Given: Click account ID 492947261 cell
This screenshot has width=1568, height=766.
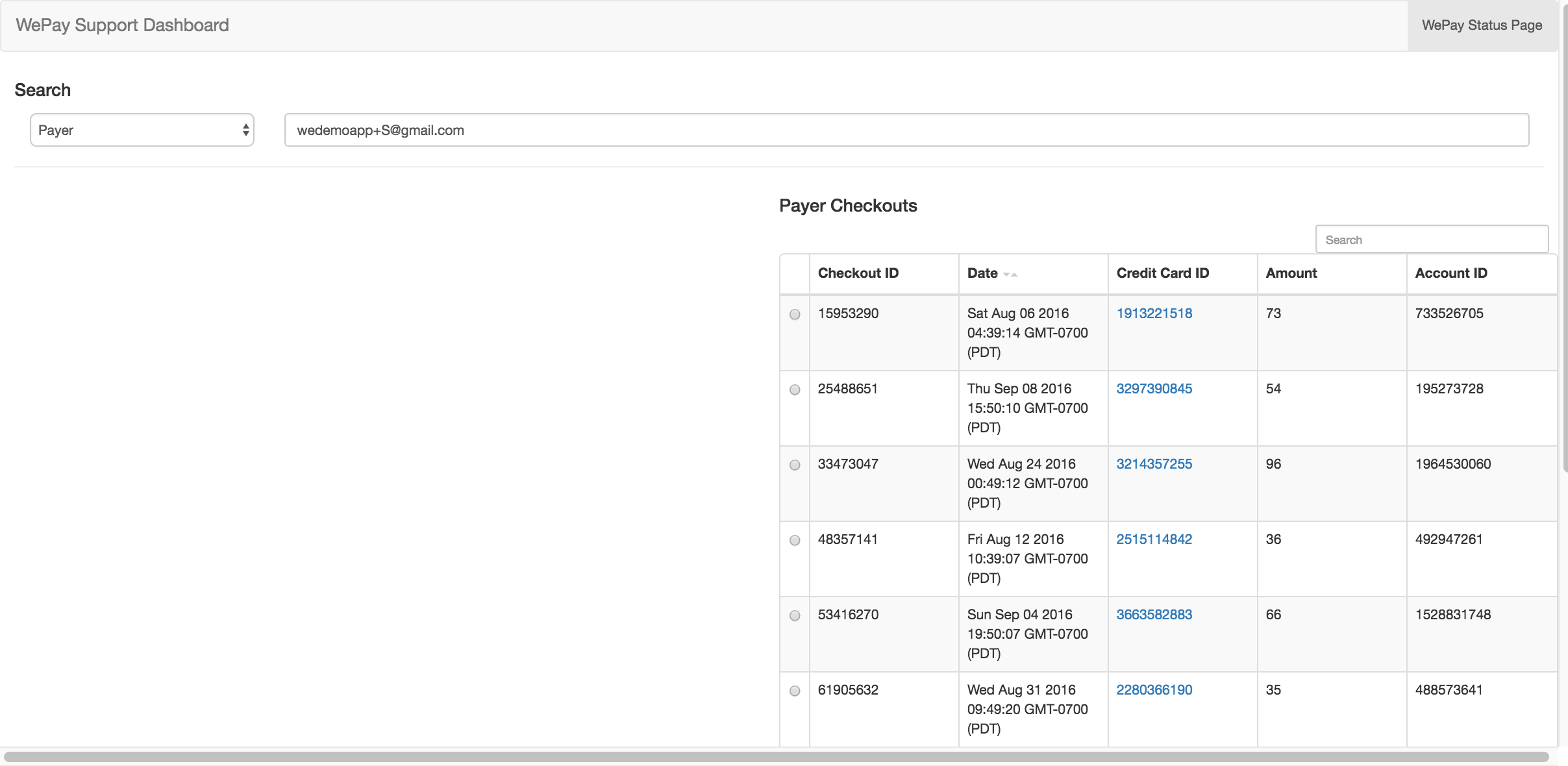Looking at the screenshot, I should tap(1482, 559).
